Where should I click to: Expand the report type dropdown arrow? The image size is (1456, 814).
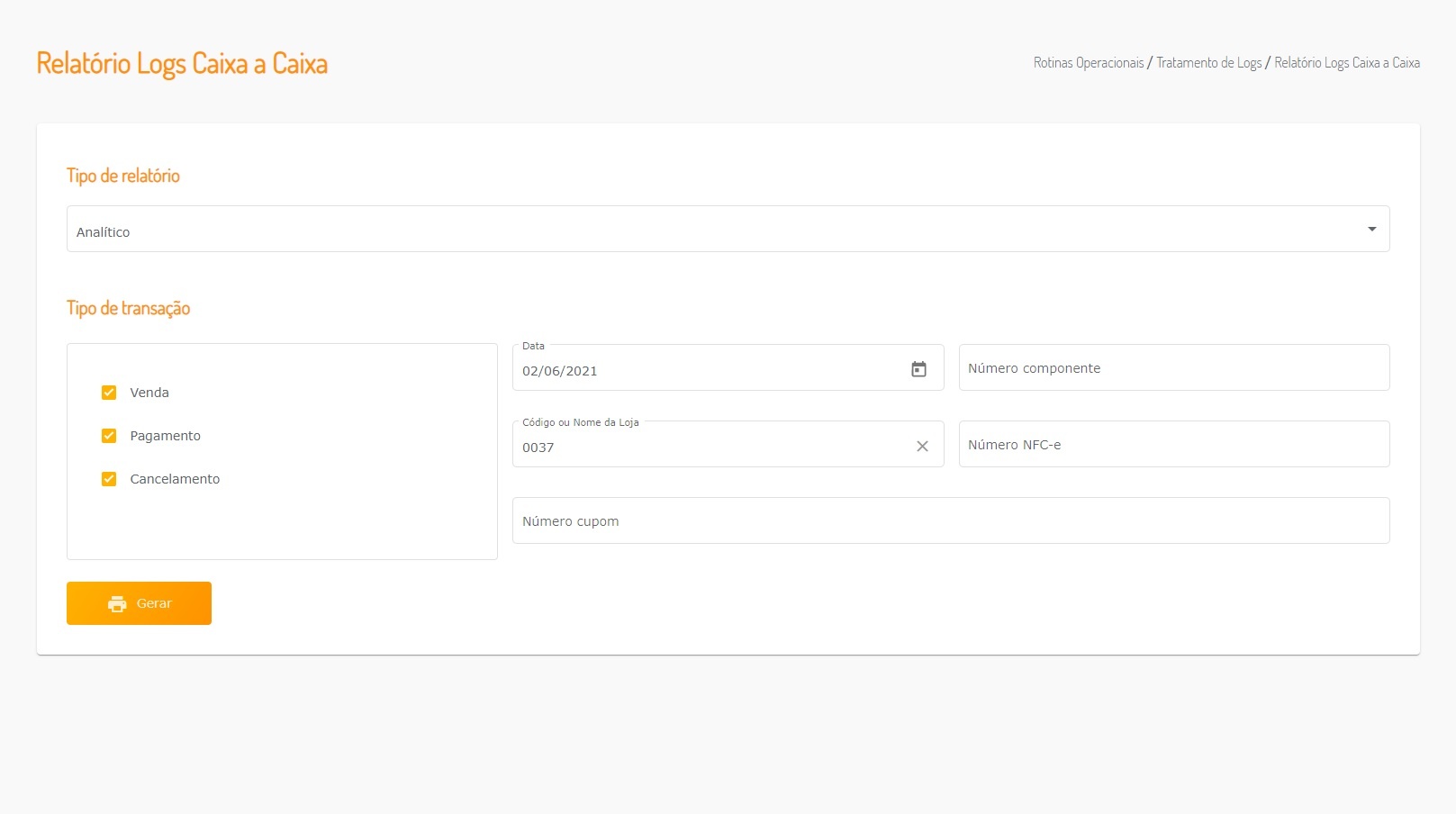click(1371, 230)
